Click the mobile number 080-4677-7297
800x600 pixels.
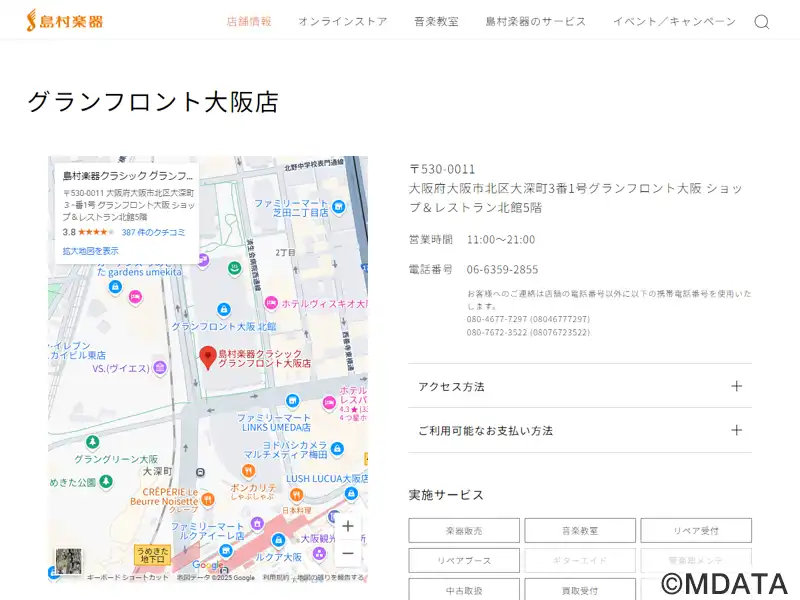528,319
